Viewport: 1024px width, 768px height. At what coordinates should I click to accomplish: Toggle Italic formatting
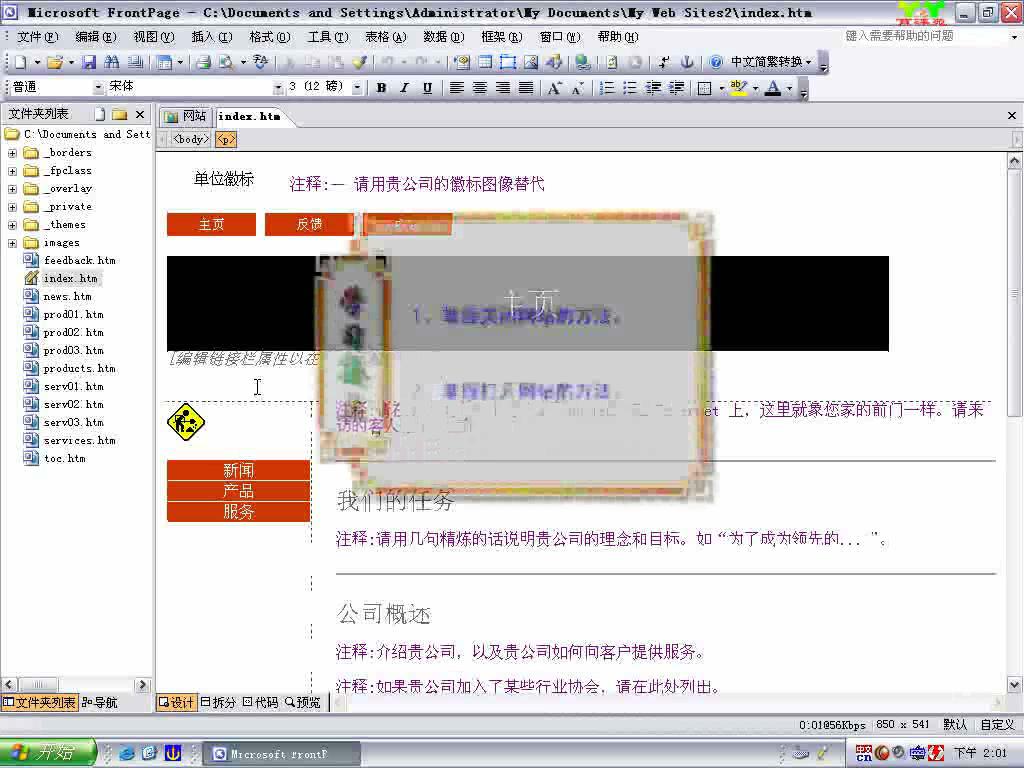tap(404, 88)
